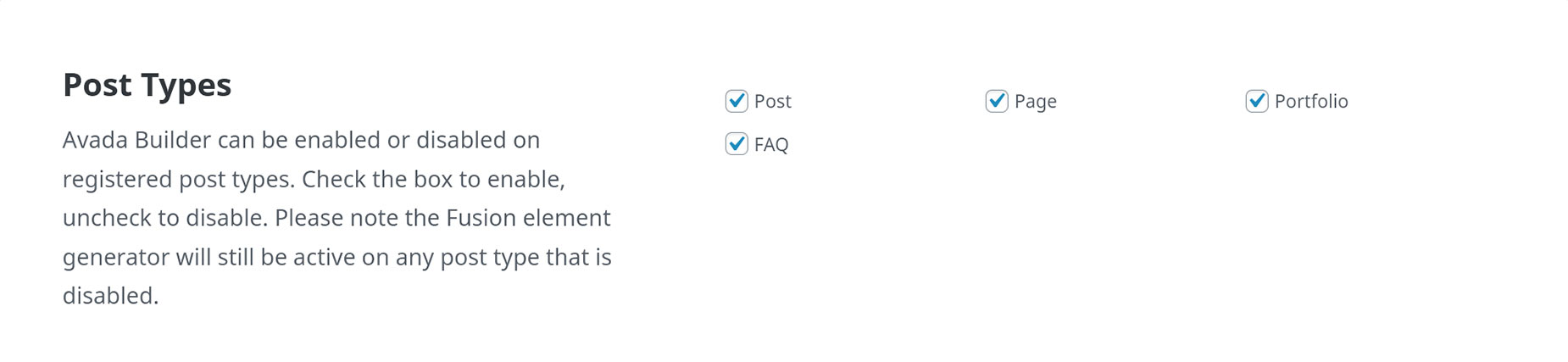Untick the FAQ checkbox
Image resolution: width=1568 pixels, height=362 pixels.
click(737, 144)
